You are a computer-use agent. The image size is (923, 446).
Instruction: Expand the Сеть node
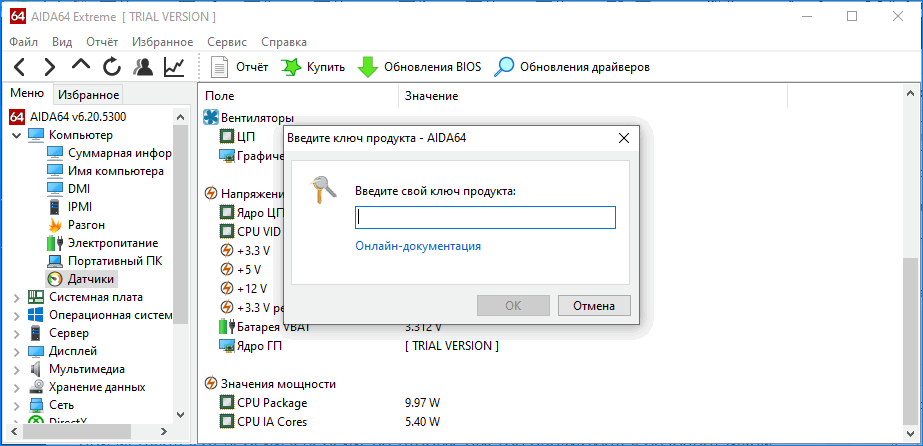pyautogui.click(x=16, y=405)
